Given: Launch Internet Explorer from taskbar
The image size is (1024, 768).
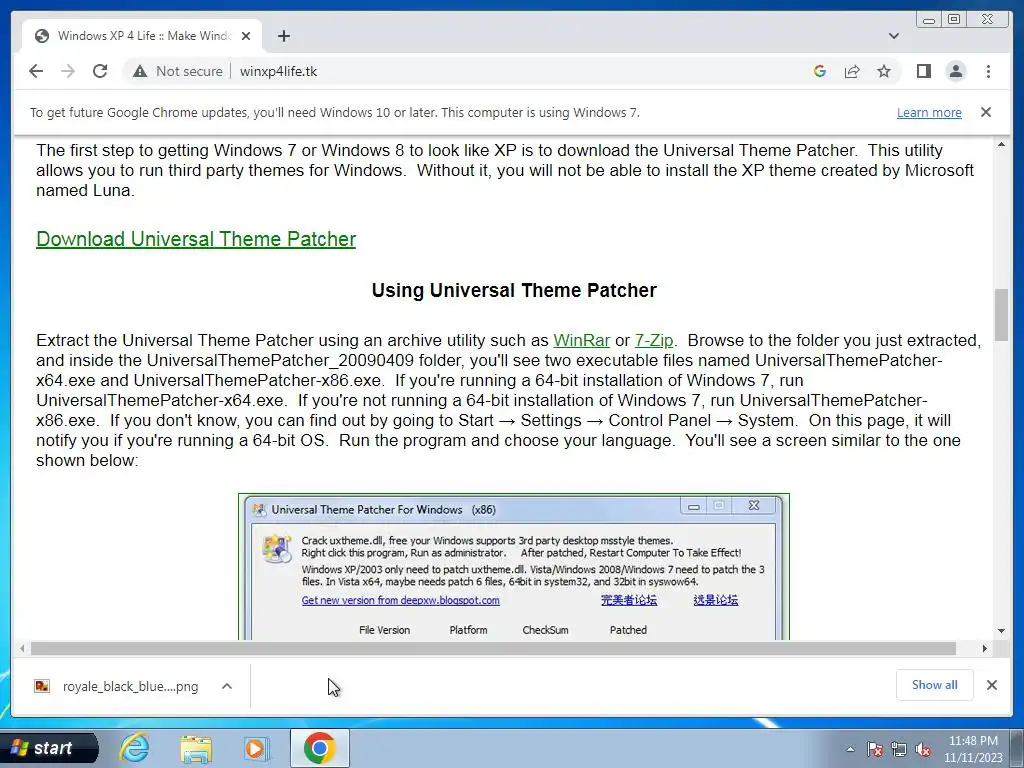Looking at the screenshot, I should (x=135, y=748).
